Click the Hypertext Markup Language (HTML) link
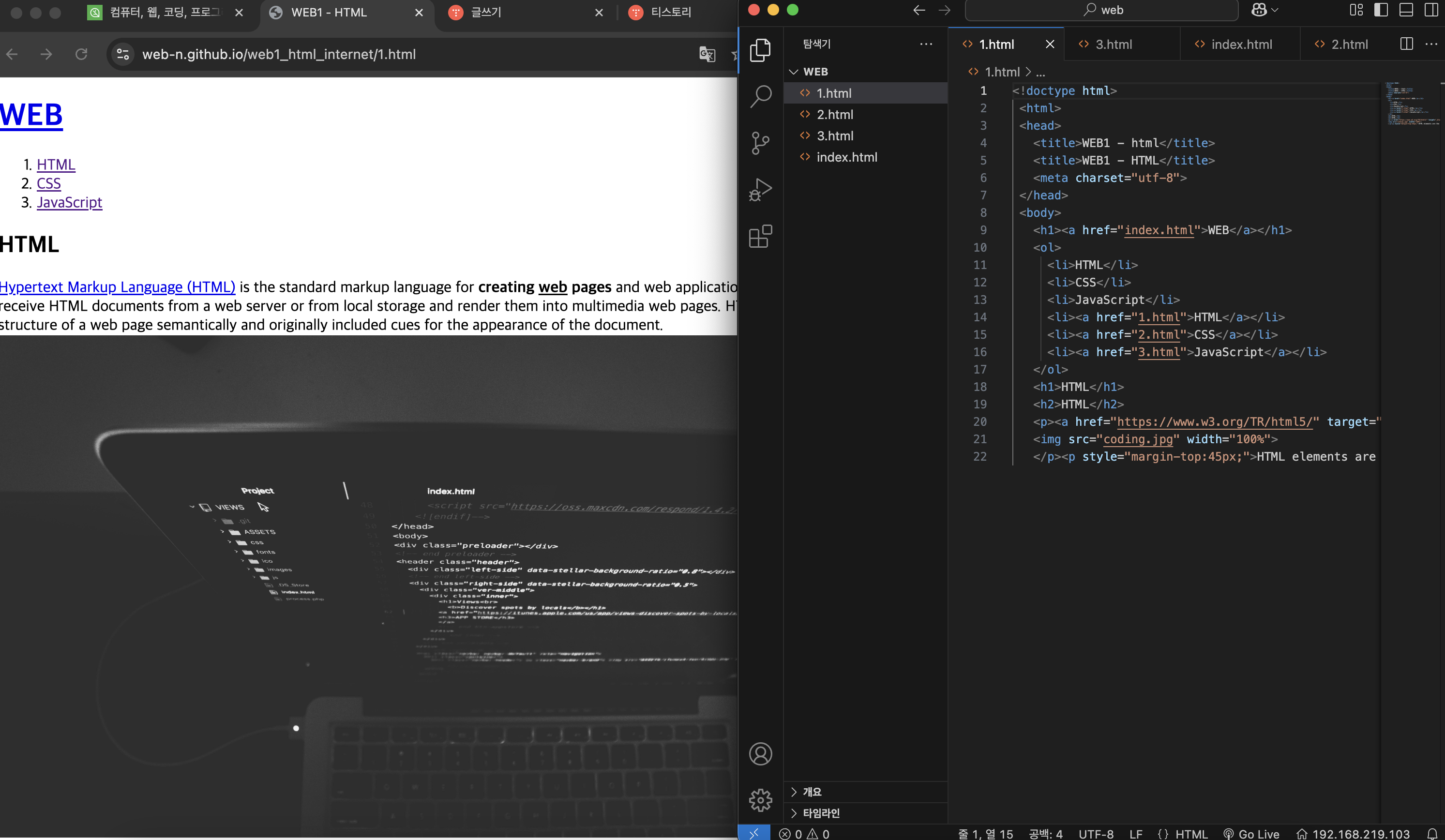Image resolution: width=1445 pixels, height=840 pixels. point(118,286)
